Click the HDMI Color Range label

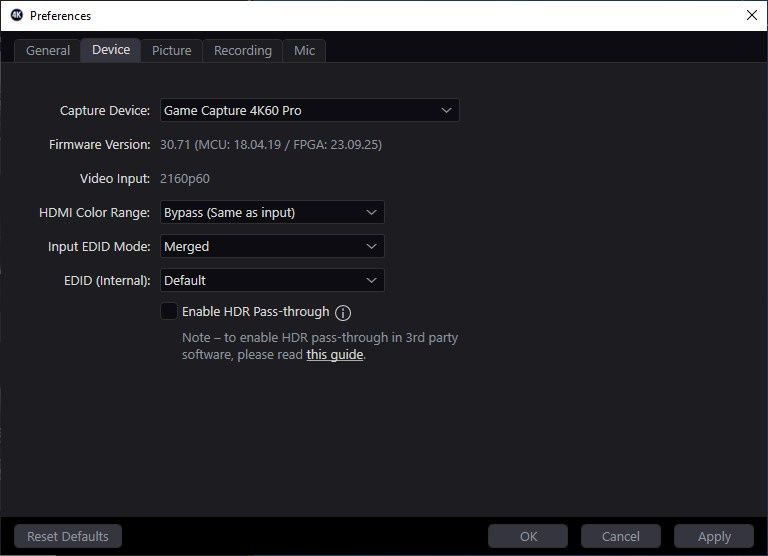pyautogui.click(x=95, y=213)
